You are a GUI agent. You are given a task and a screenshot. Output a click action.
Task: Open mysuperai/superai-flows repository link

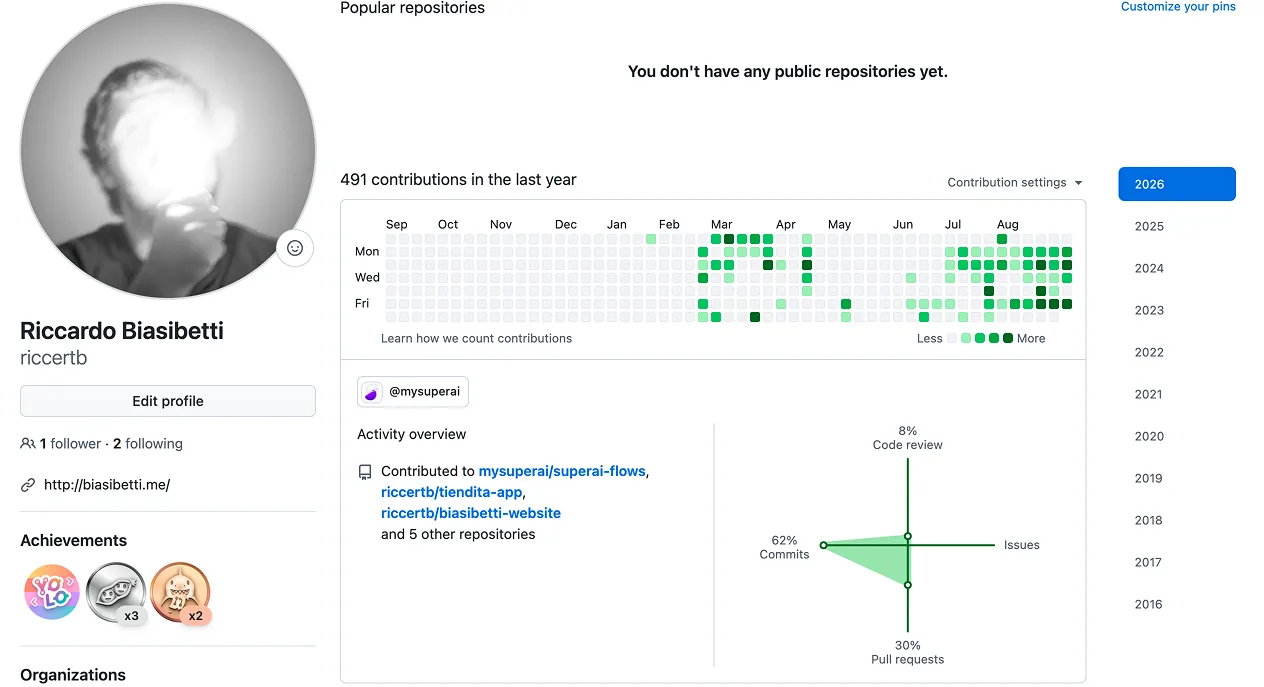click(x=562, y=471)
